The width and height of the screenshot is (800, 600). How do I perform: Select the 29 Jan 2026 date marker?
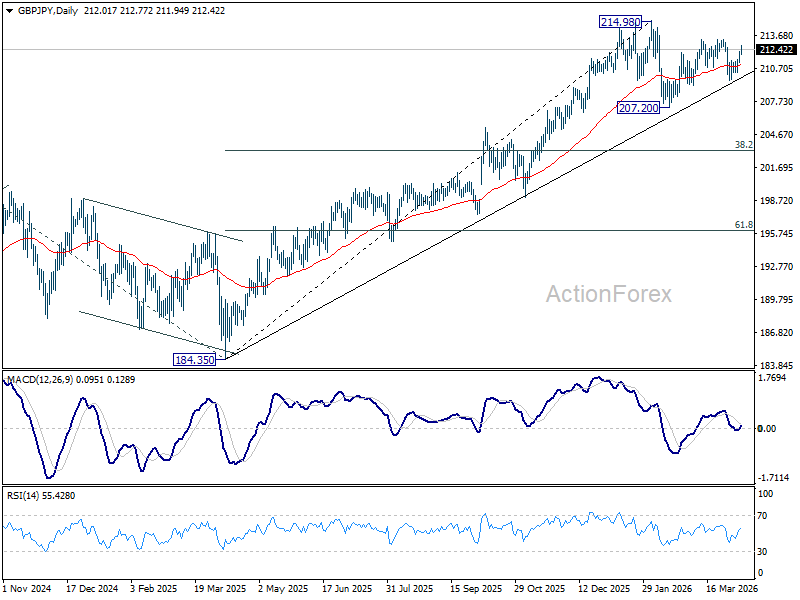(x=667, y=588)
